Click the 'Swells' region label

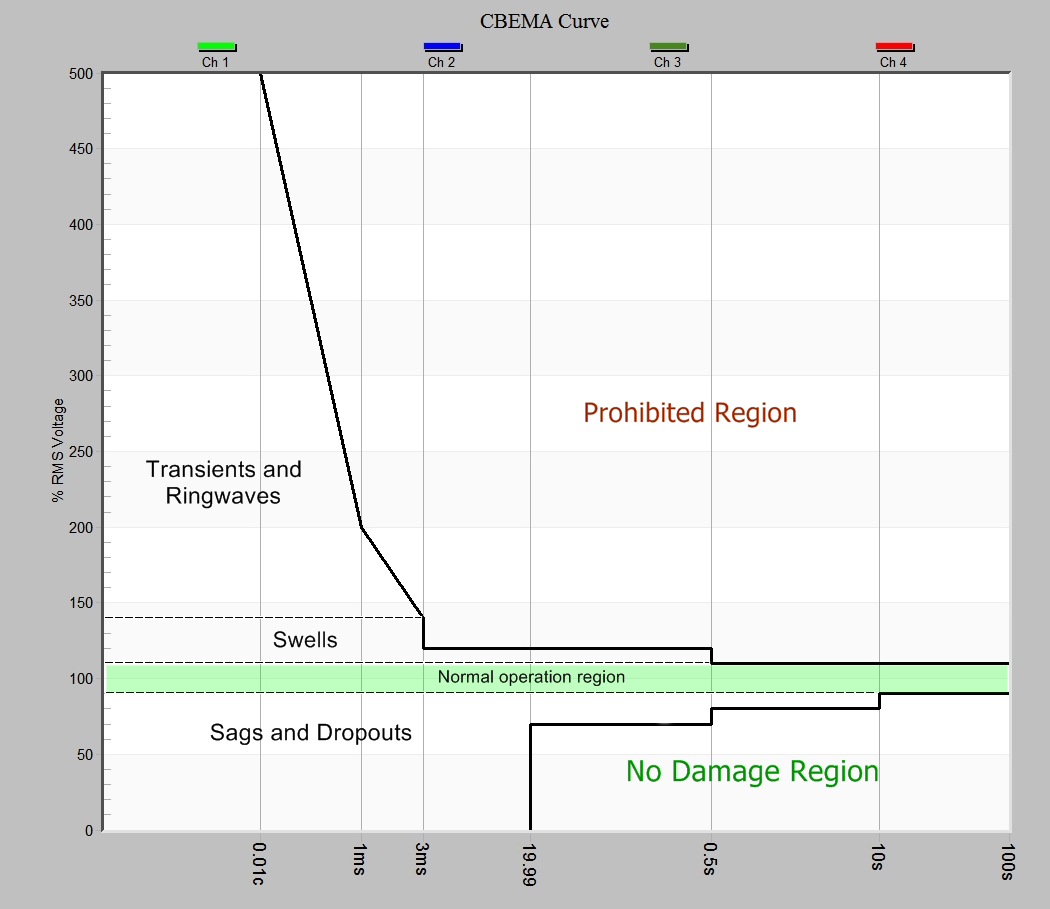305,640
